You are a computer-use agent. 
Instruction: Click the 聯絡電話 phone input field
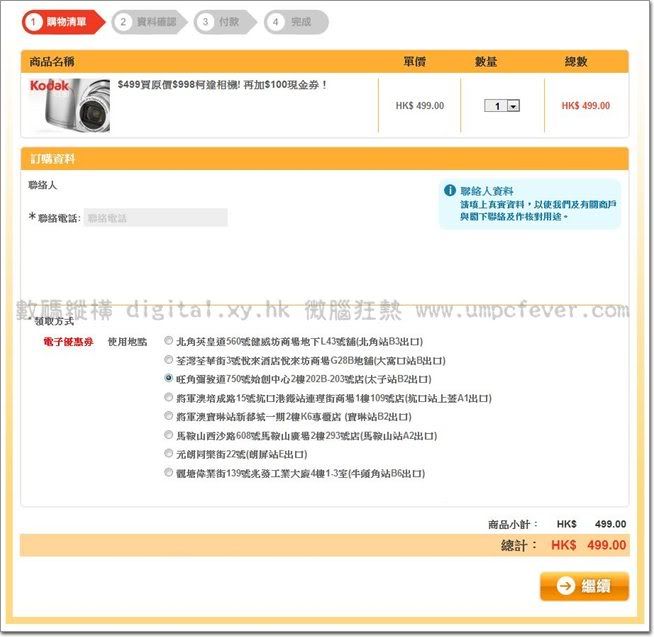(x=156, y=218)
